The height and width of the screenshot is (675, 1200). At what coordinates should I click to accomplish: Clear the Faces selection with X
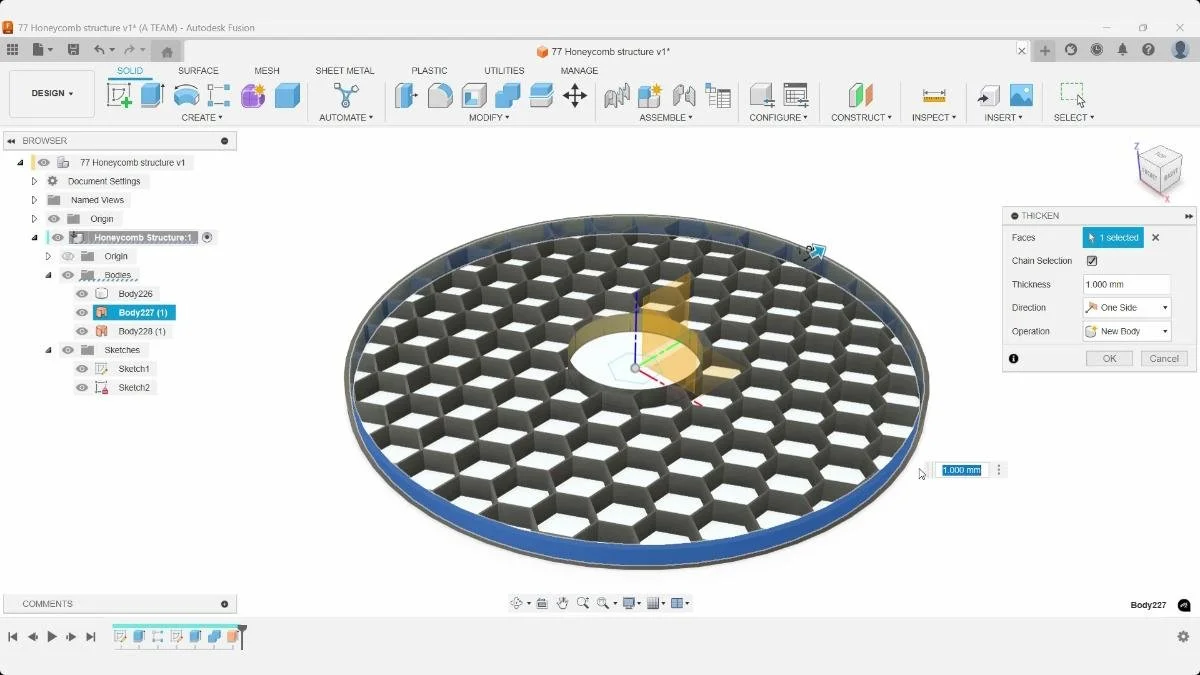(x=1156, y=238)
